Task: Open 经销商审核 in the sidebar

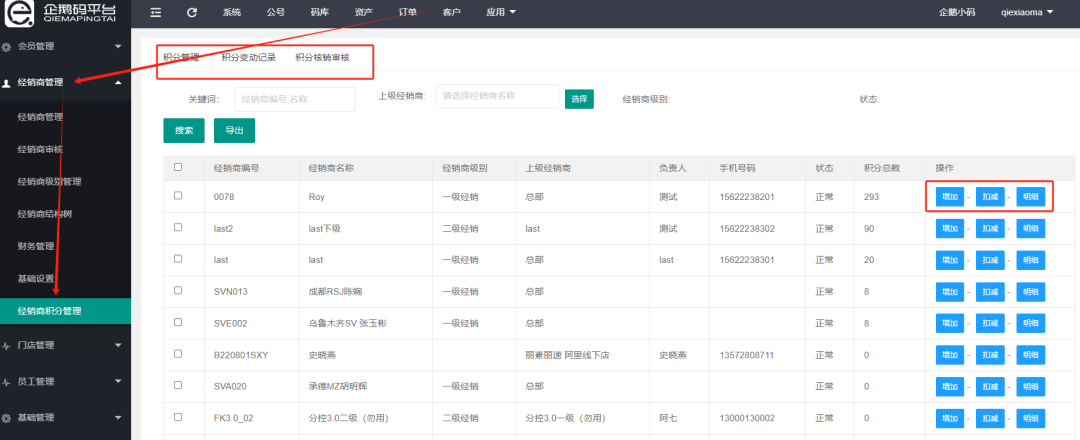Action: point(40,149)
